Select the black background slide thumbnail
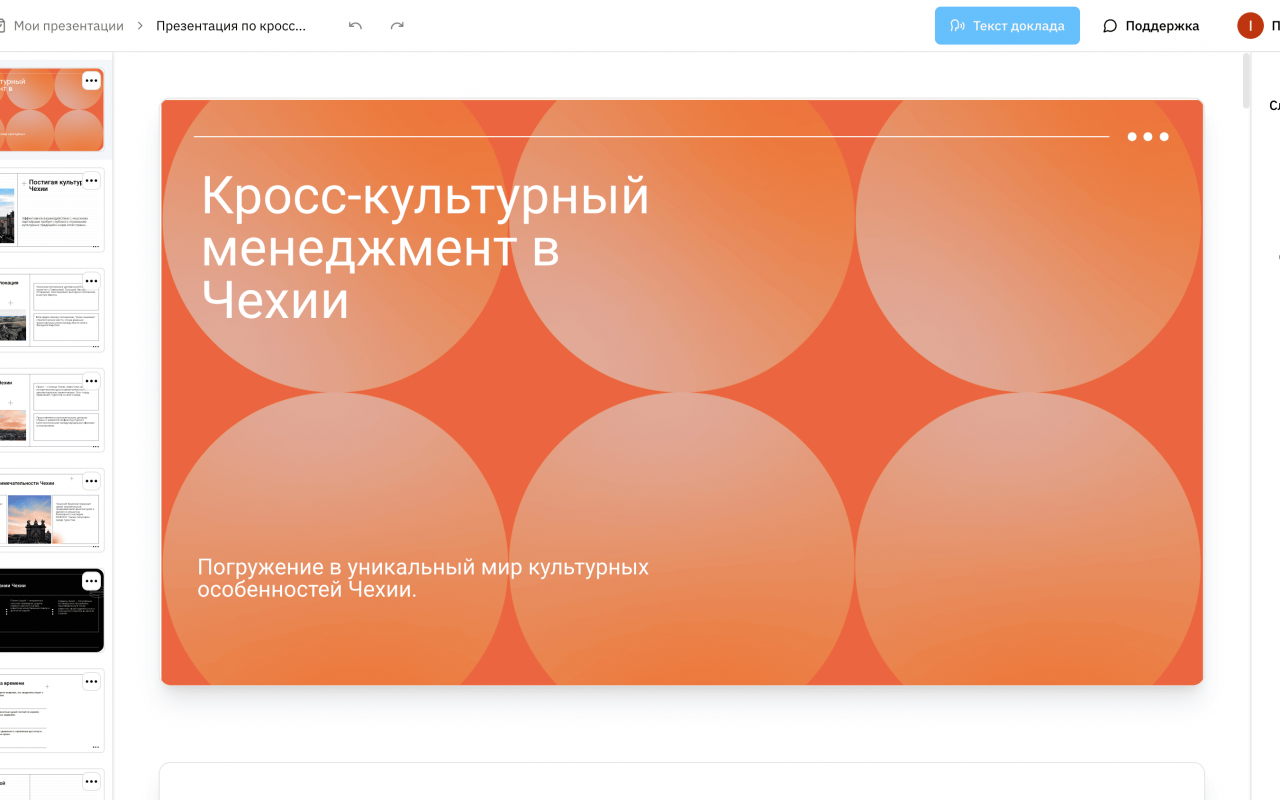The height and width of the screenshot is (800, 1280). [52, 610]
